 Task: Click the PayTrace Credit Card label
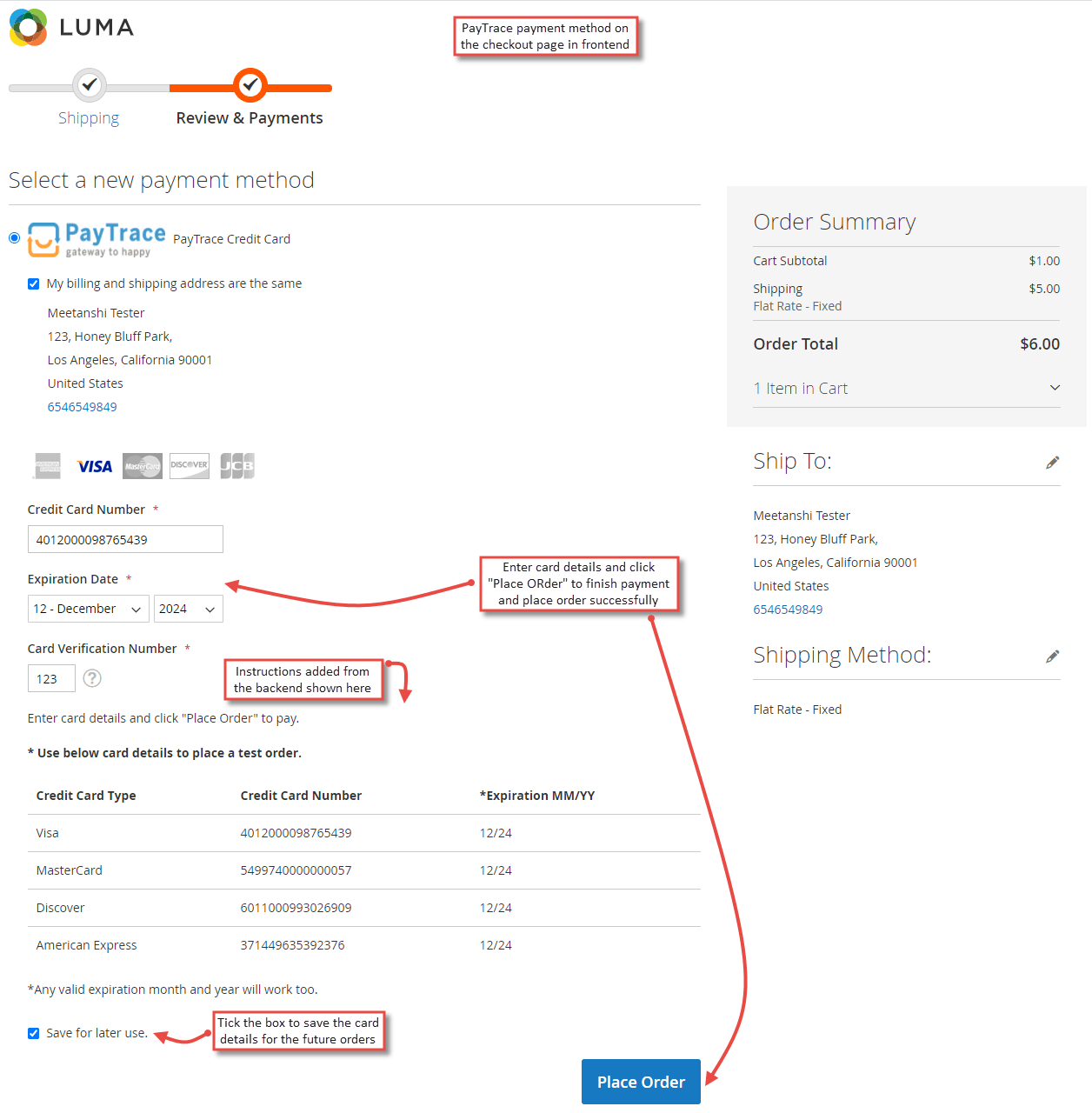pos(232,239)
